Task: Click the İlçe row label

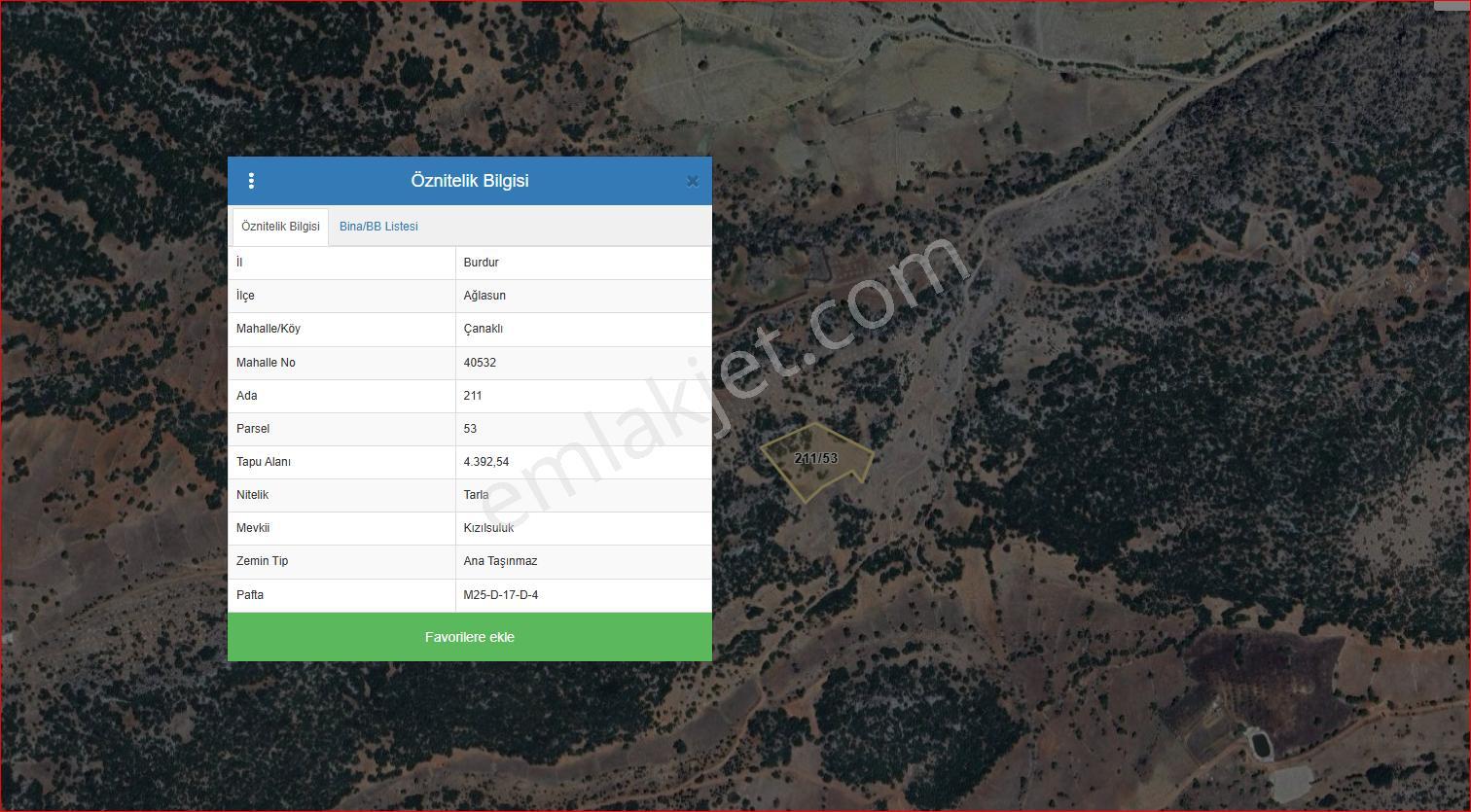Action: (x=245, y=296)
